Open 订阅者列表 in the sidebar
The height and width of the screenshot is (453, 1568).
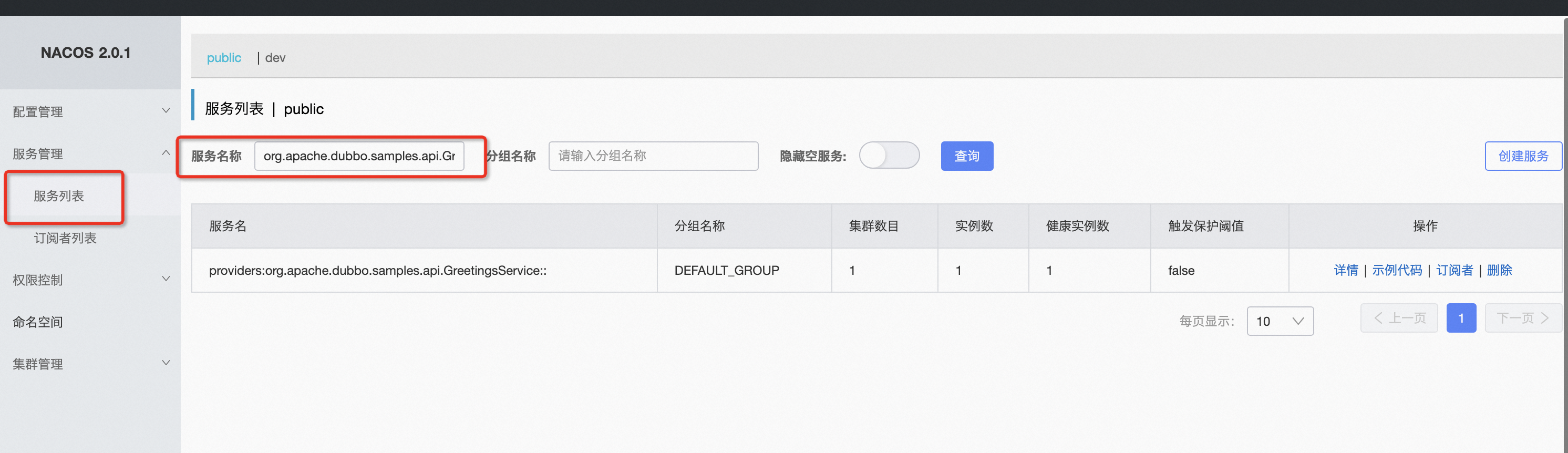tap(65, 238)
